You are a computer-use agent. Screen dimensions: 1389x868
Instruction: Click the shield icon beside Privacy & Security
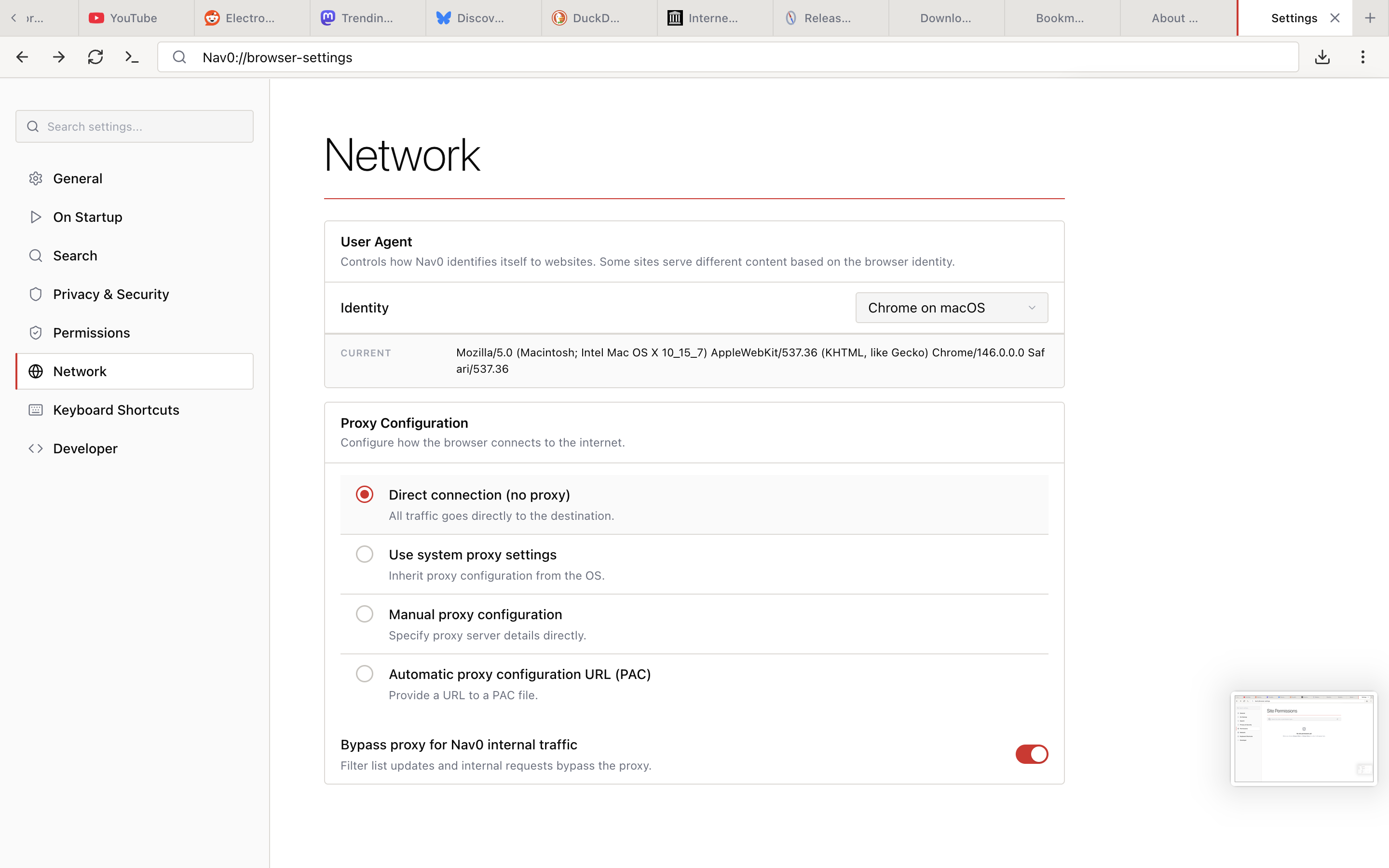(36, 294)
